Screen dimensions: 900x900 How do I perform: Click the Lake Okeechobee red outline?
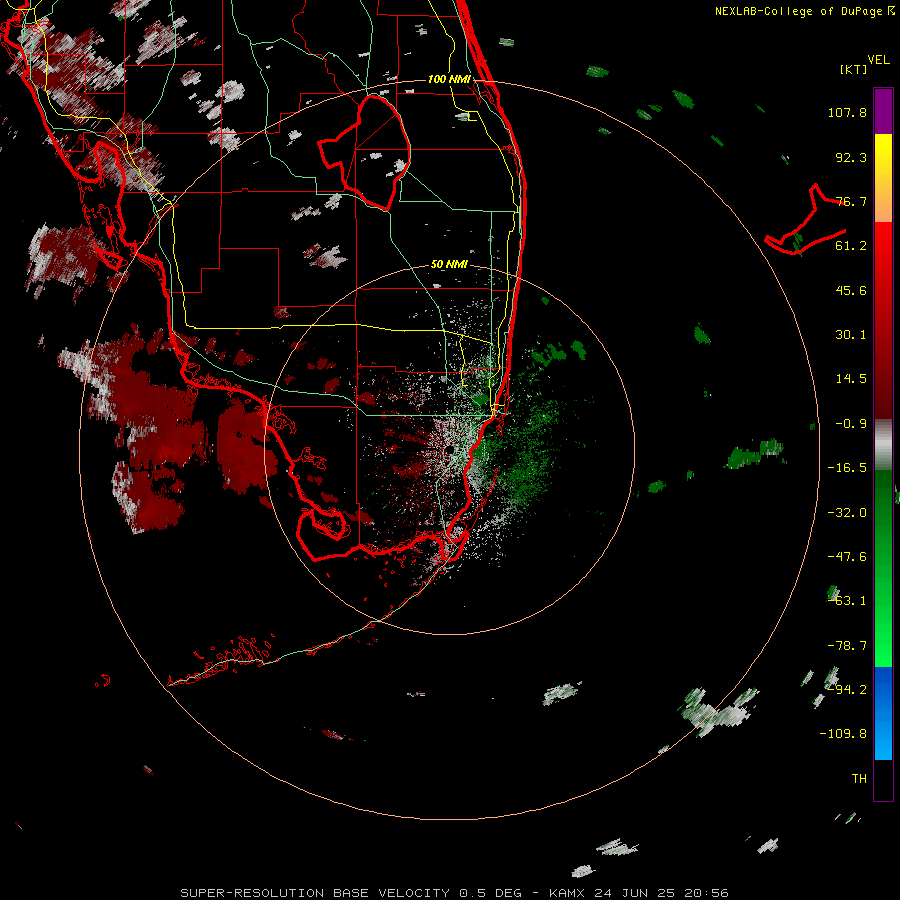(365, 153)
